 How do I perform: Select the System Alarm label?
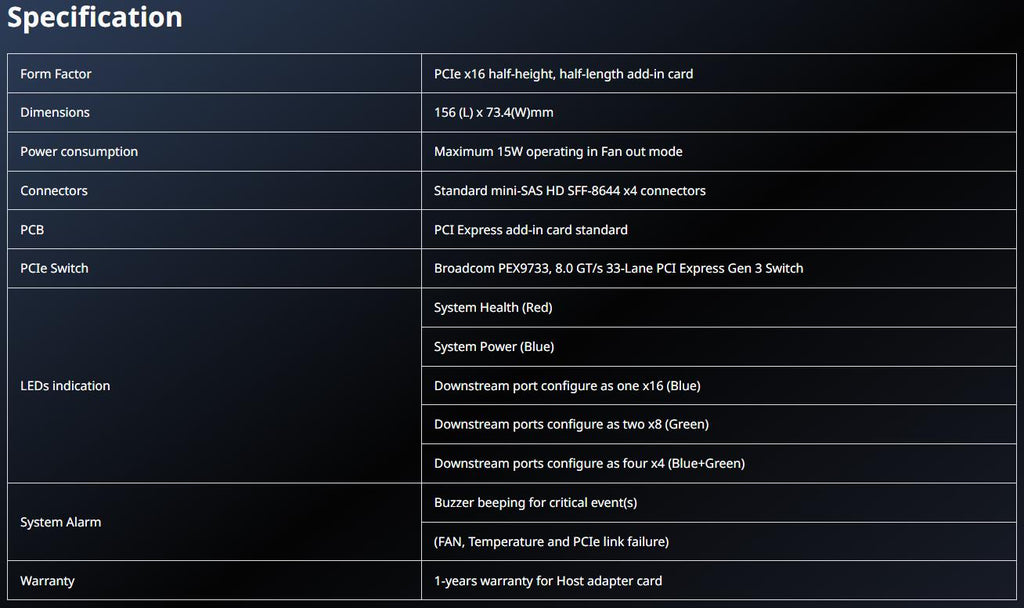(x=61, y=522)
